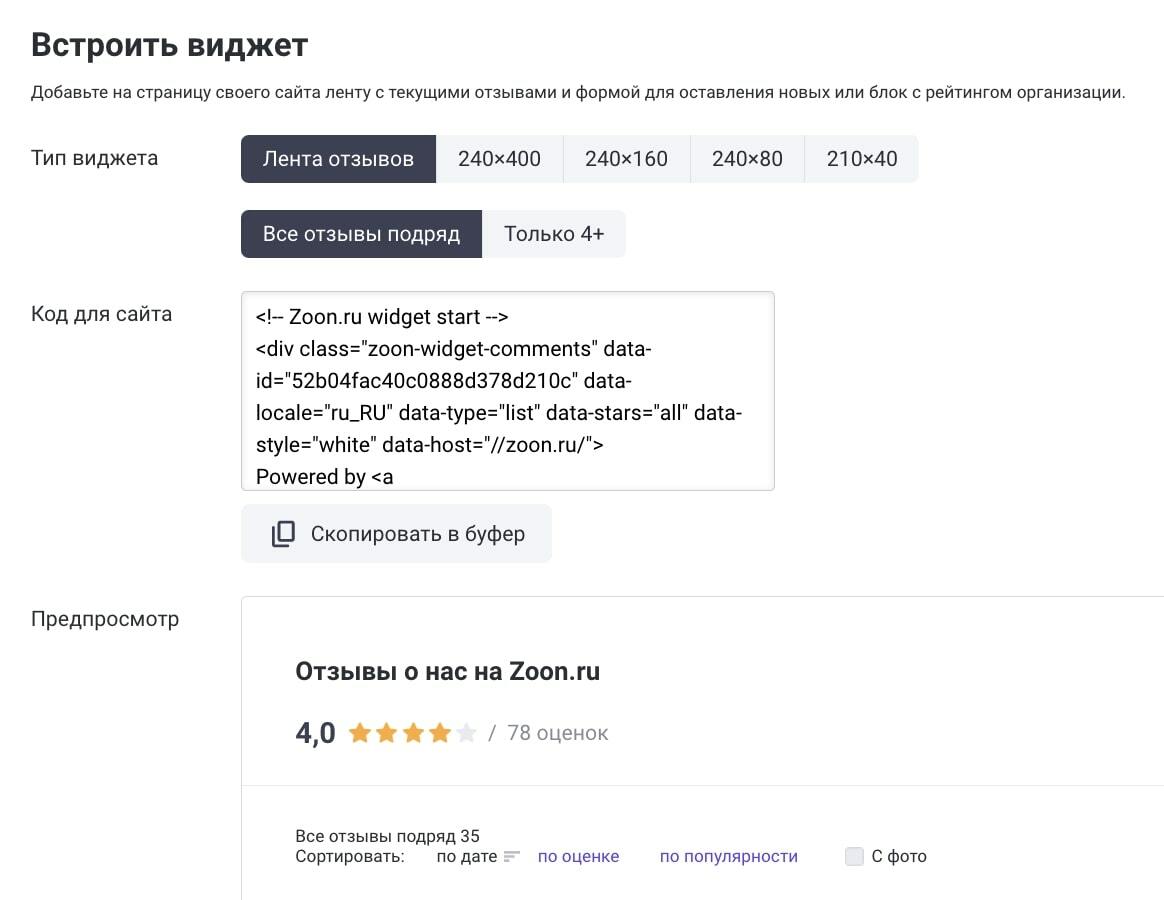
Task: Click the second orange rating star
Action: click(x=386, y=734)
